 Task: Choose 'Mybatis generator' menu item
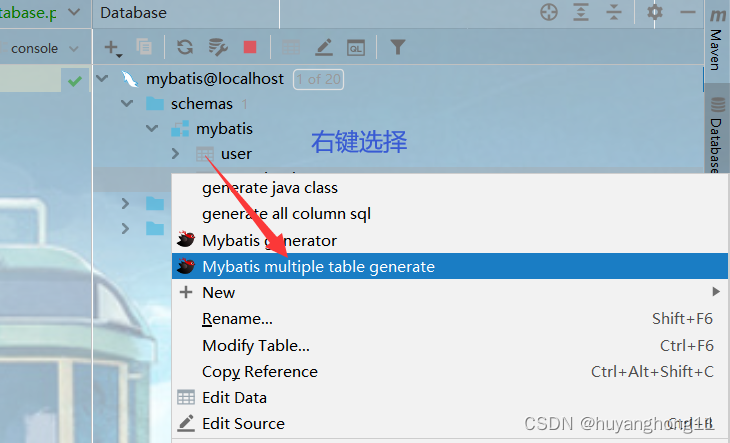(x=450, y=241)
